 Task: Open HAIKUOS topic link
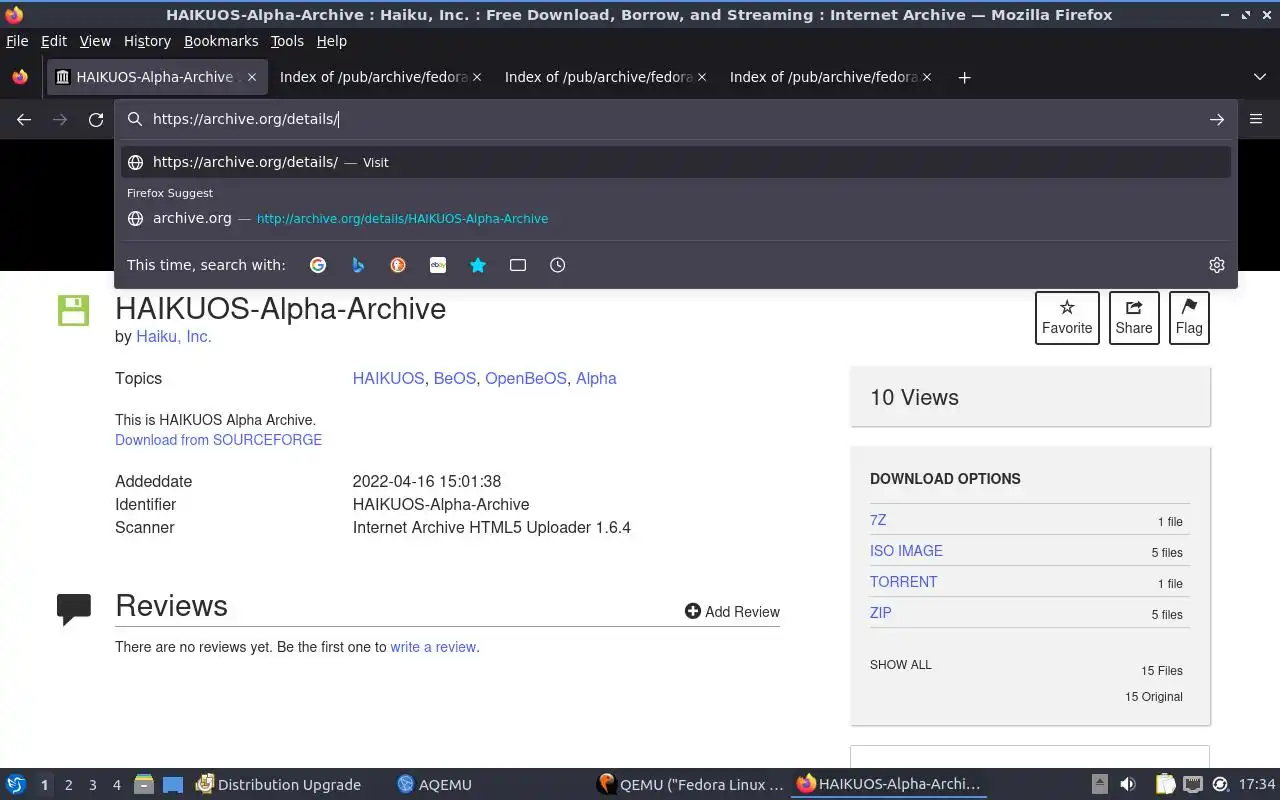tap(388, 378)
